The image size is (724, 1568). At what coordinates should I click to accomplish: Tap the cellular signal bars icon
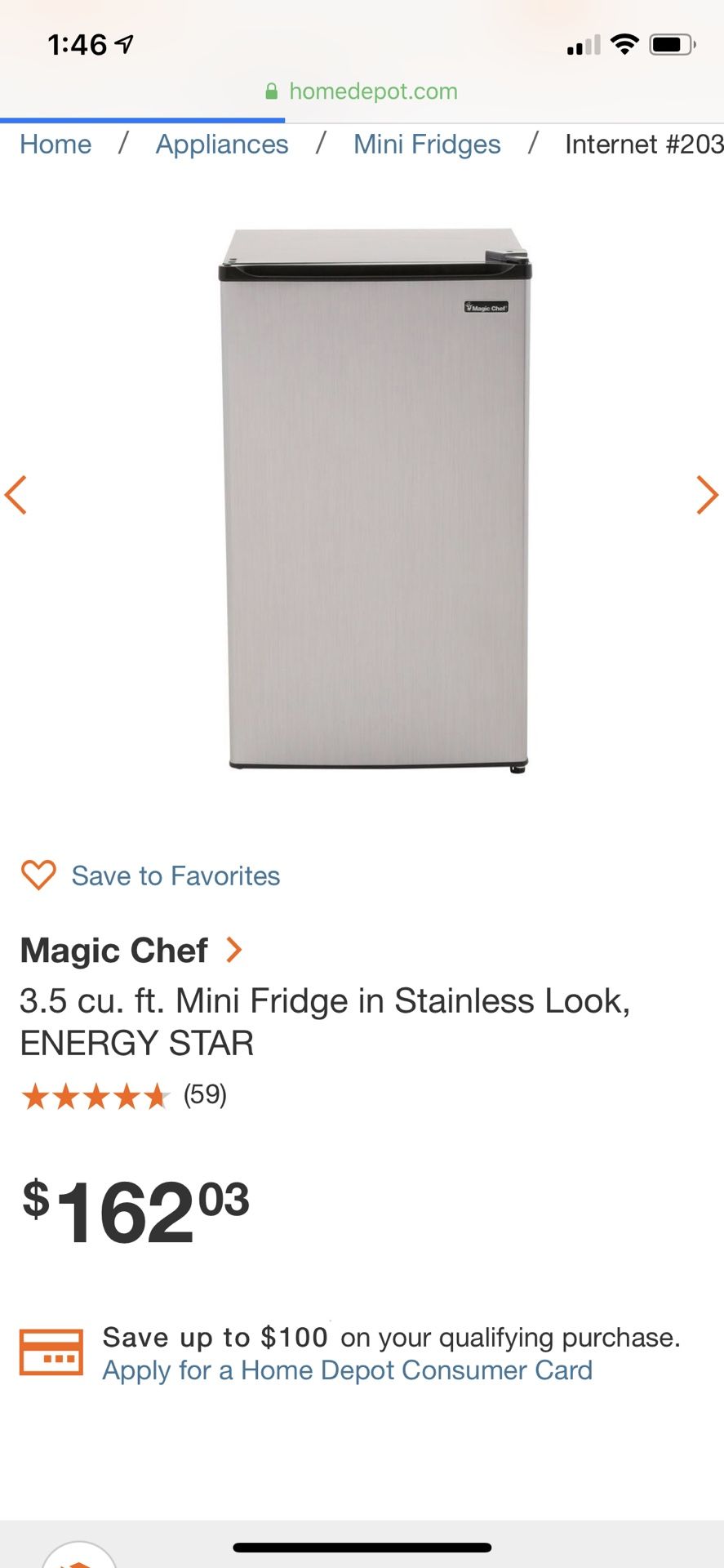click(584, 46)
